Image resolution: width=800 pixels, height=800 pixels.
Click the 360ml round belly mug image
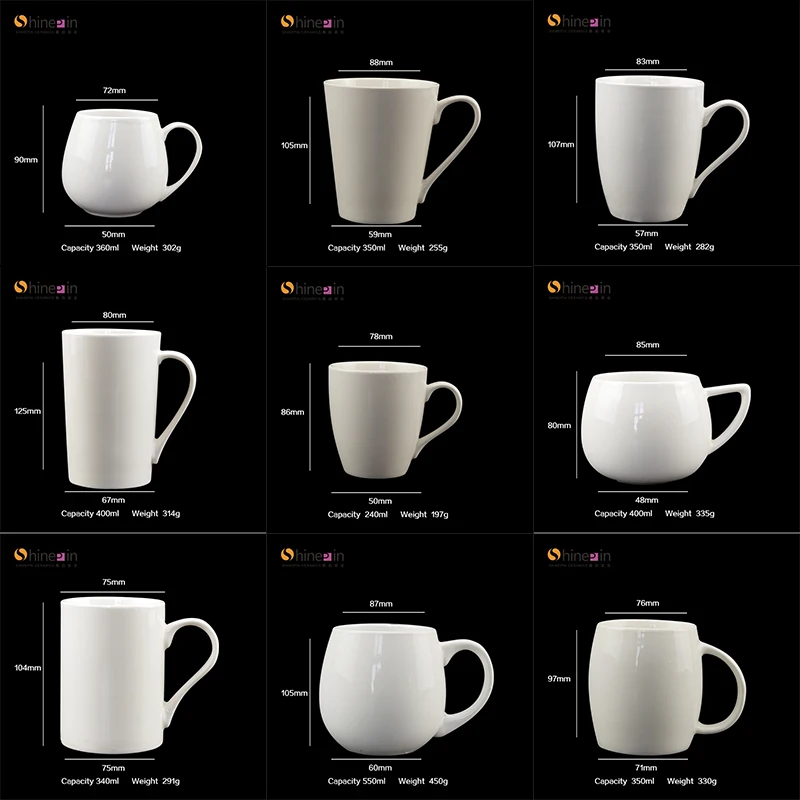132,163
